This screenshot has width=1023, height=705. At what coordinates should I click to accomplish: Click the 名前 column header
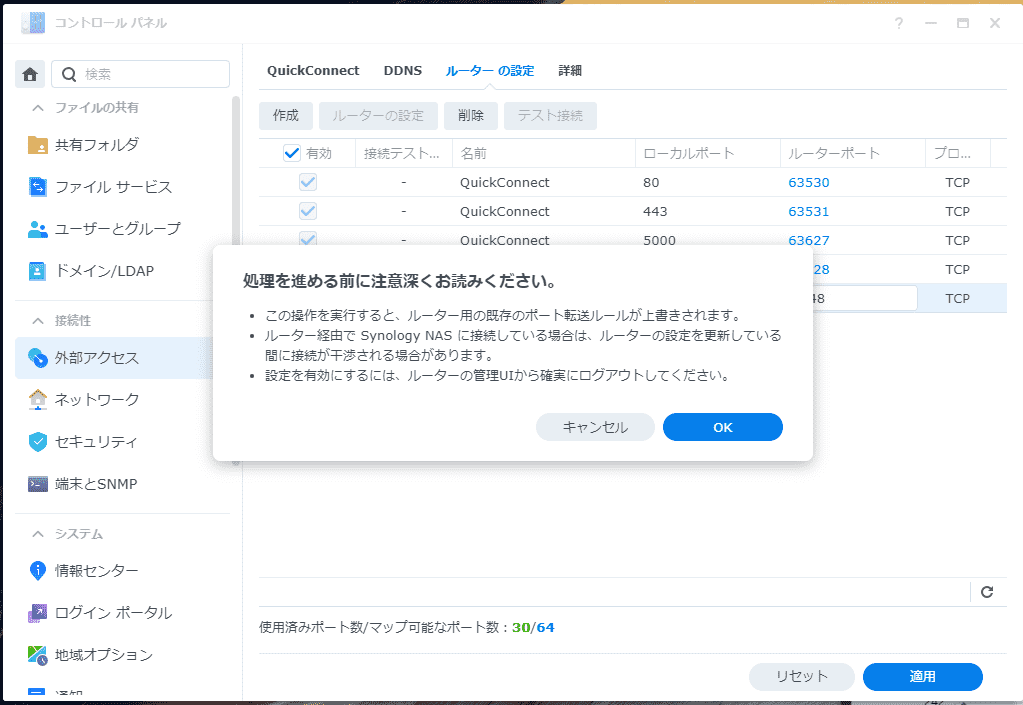[x=544, y=153]
